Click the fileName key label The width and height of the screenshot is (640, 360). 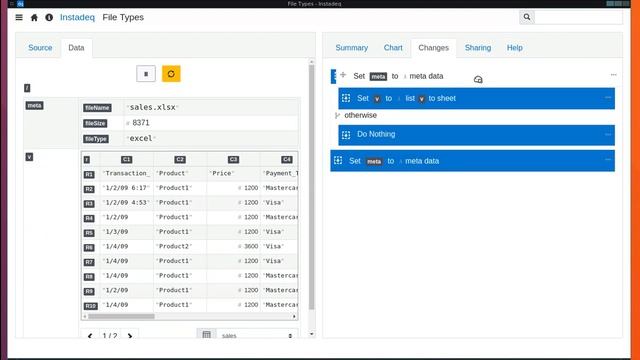click(97, 108)
